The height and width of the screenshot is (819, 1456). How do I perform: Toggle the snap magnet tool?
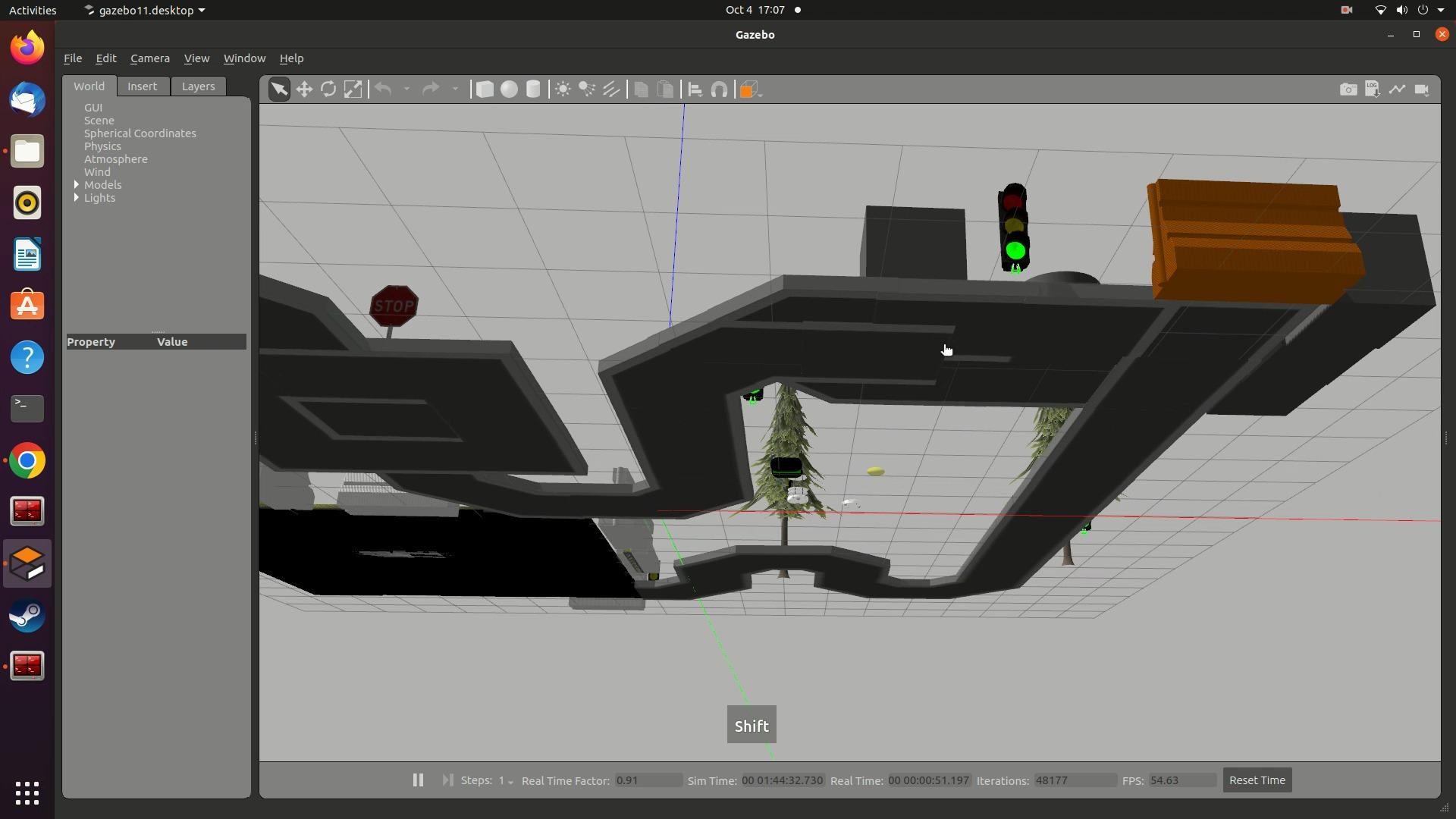click(x=719, y=89)
